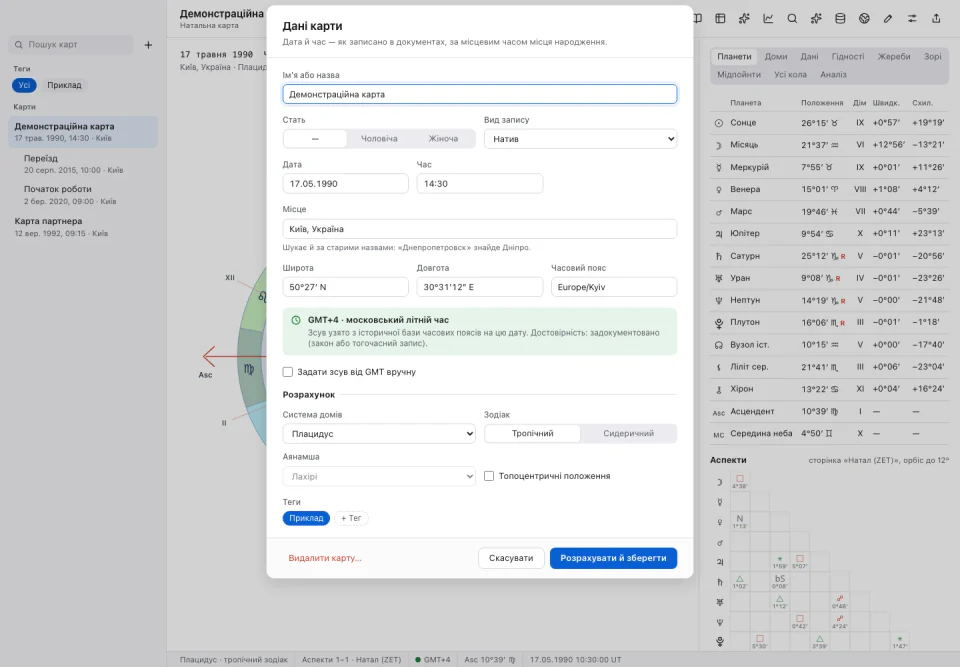Image resolution: width=960 pixels, height=667 pixels.
Task: Click into the 'Місце' input field
Action: (x=480, y=229)
